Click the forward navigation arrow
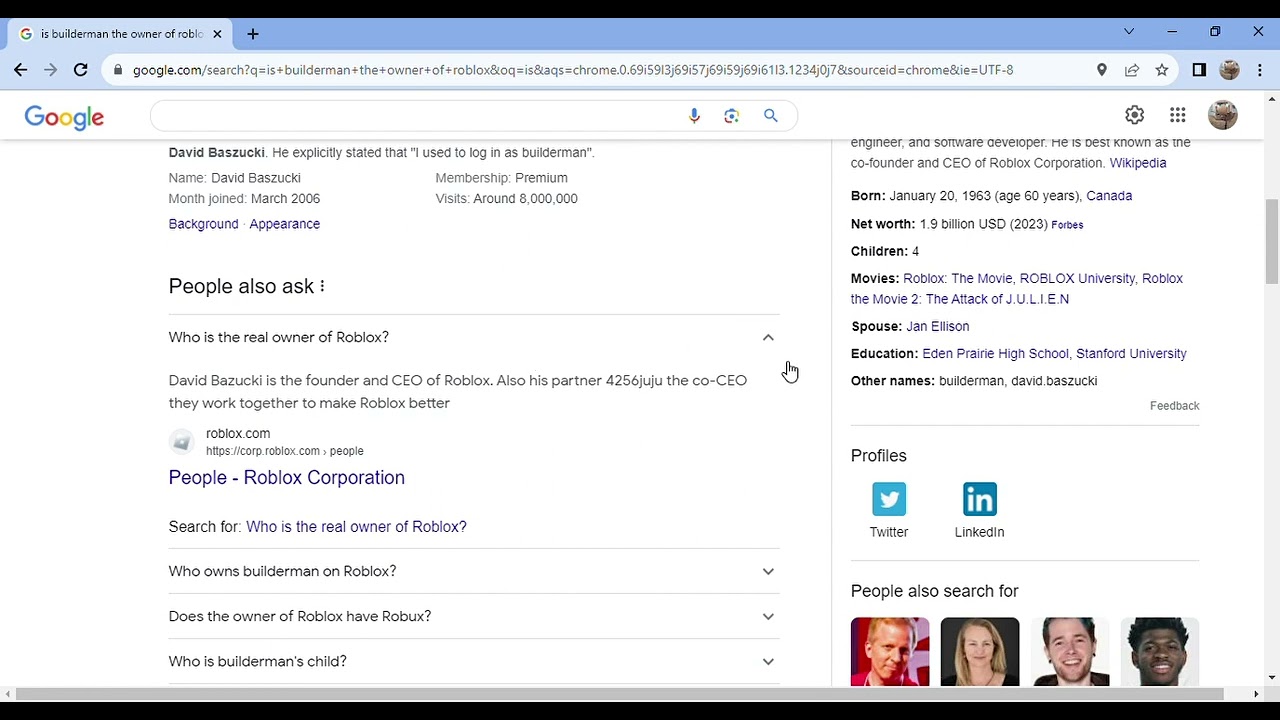1280x720 pixels. click(x=51, y=70)
